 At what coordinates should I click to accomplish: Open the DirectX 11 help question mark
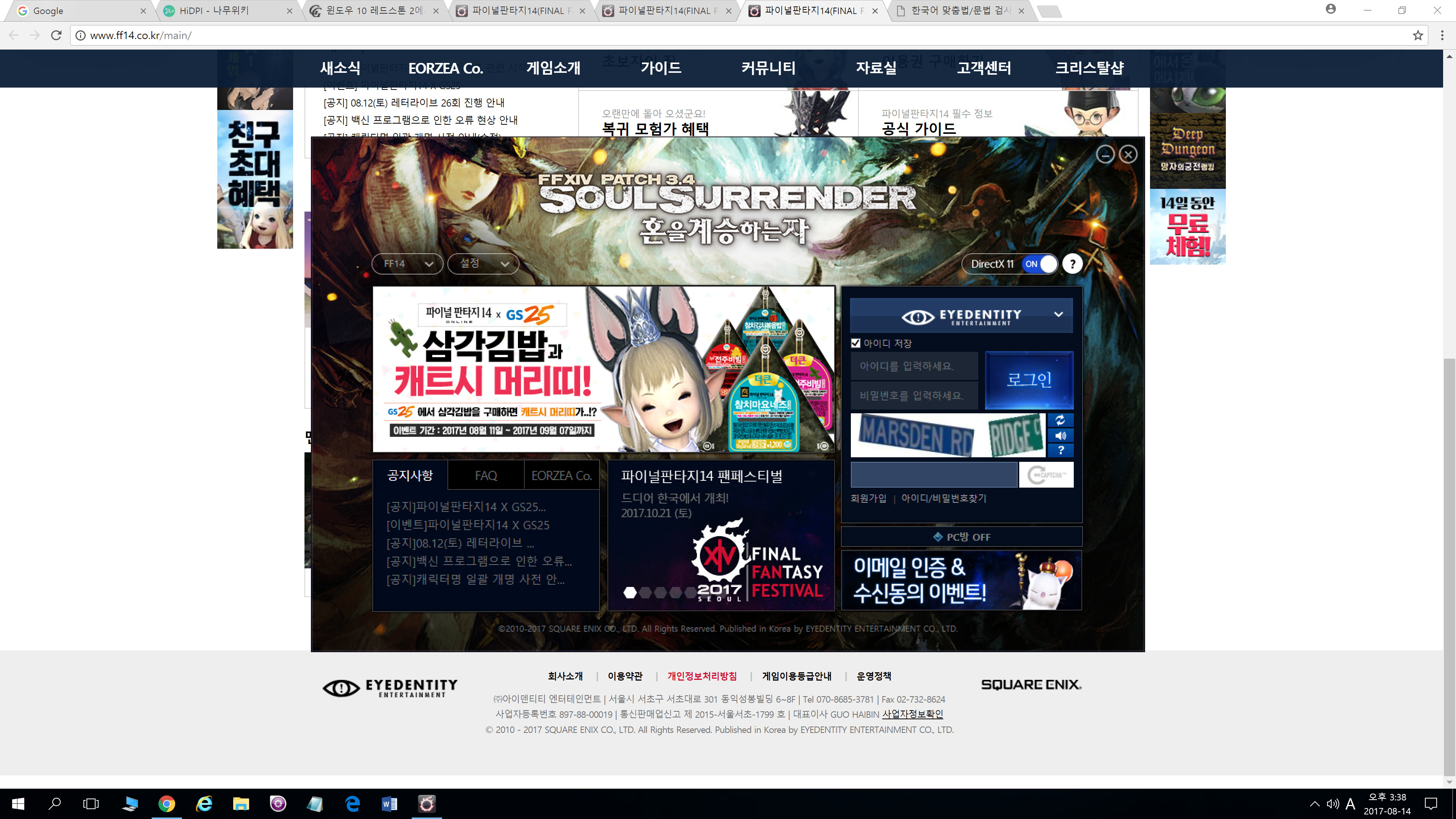pos(1072,264)
